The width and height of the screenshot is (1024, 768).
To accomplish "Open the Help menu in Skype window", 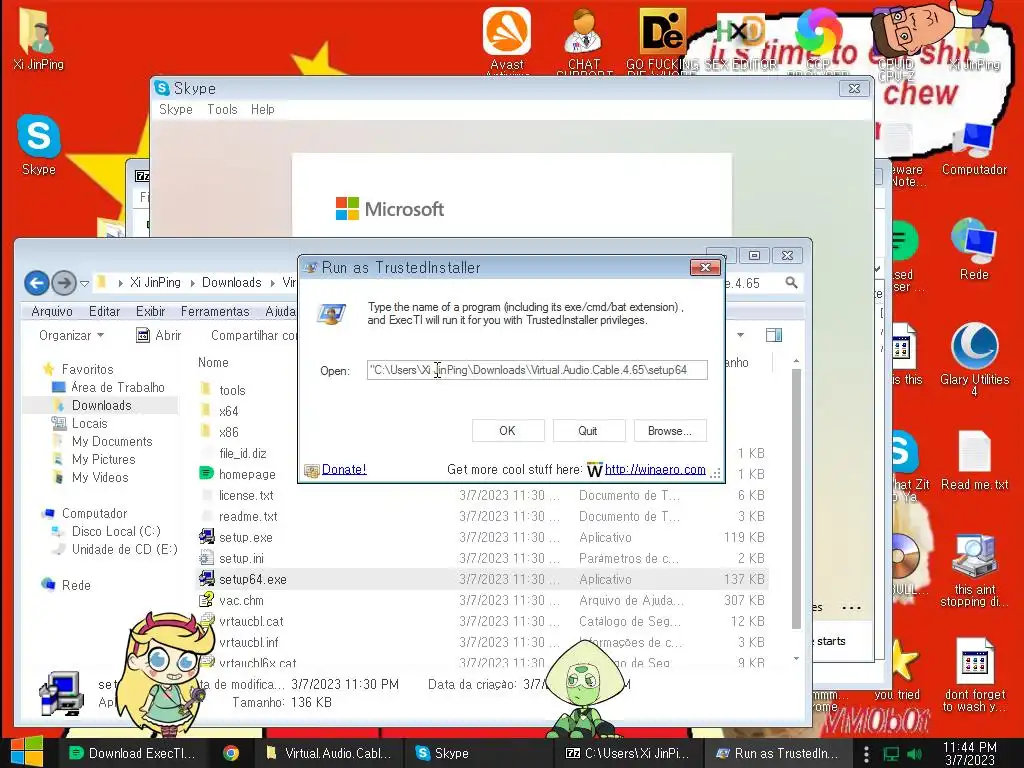I will tap(263, 110).
